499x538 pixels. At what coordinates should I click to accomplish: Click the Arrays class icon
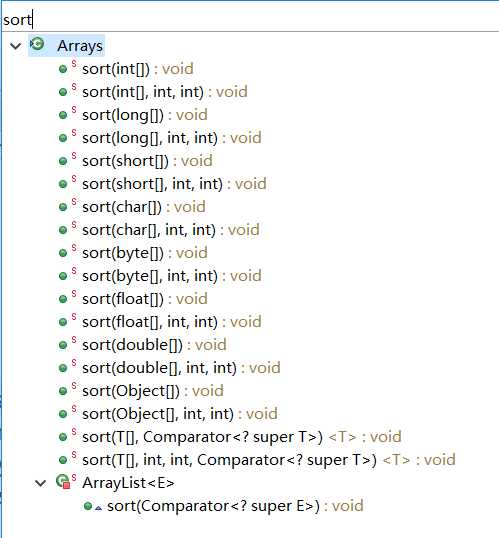[x=37, y=45]
